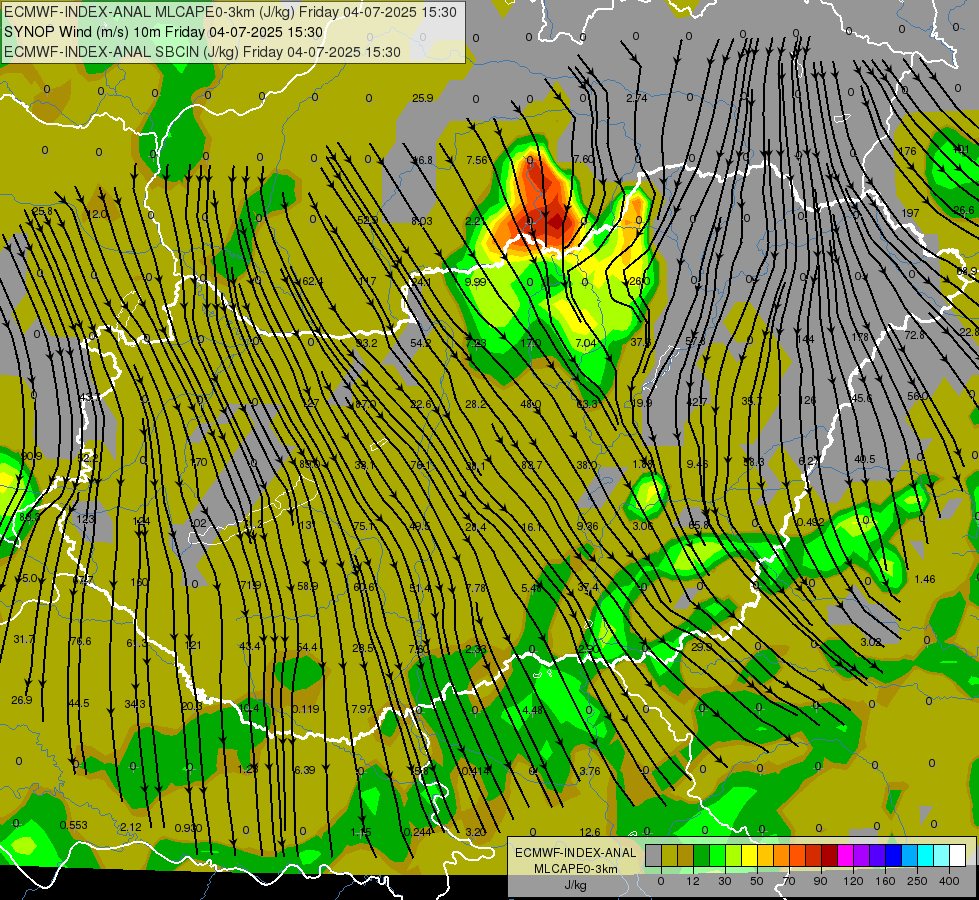This screenshot has width=979, height=900.
Task: Choose the orange legend swatch before 70
Action: (782, 855)
